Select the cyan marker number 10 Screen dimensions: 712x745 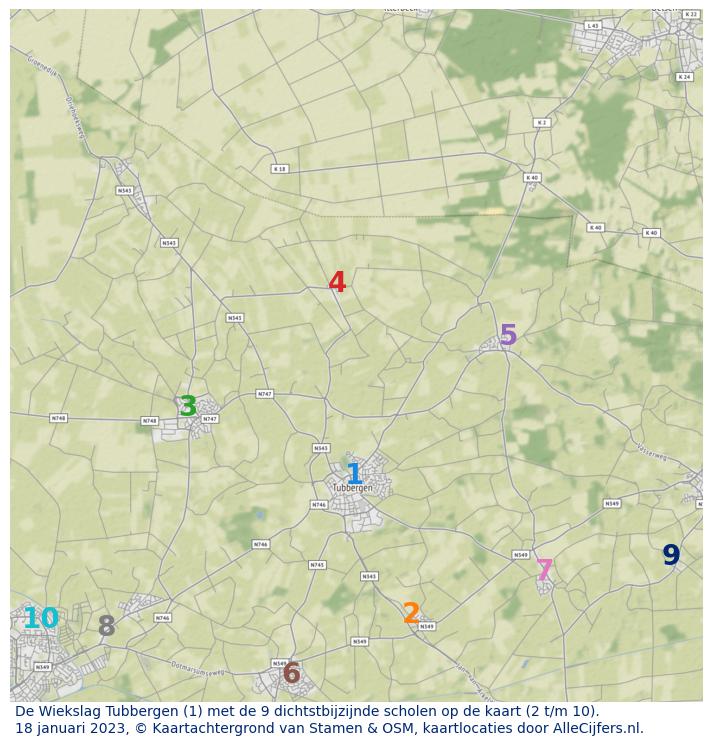(x=41, y=619)
